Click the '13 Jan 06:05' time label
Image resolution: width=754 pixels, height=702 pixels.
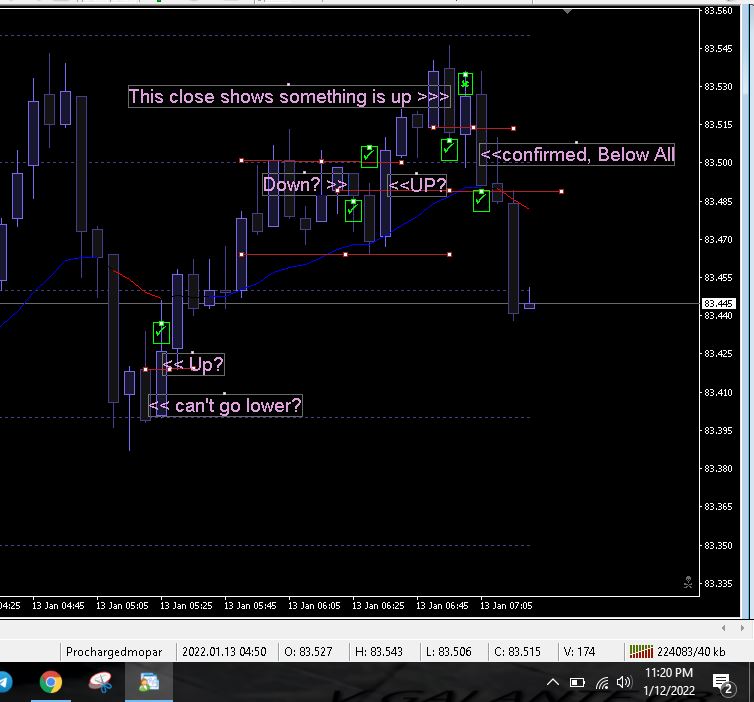pos(314,605)
